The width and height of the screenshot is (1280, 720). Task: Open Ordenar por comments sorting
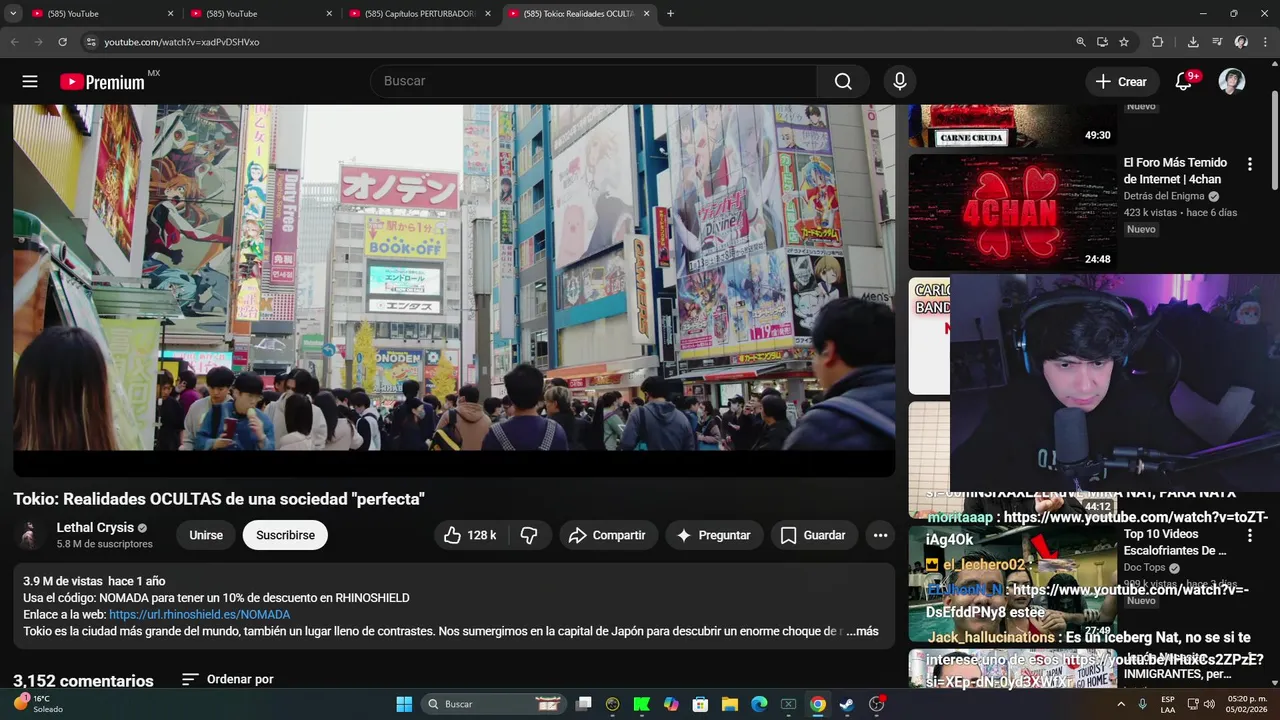(x=228, y=679)
